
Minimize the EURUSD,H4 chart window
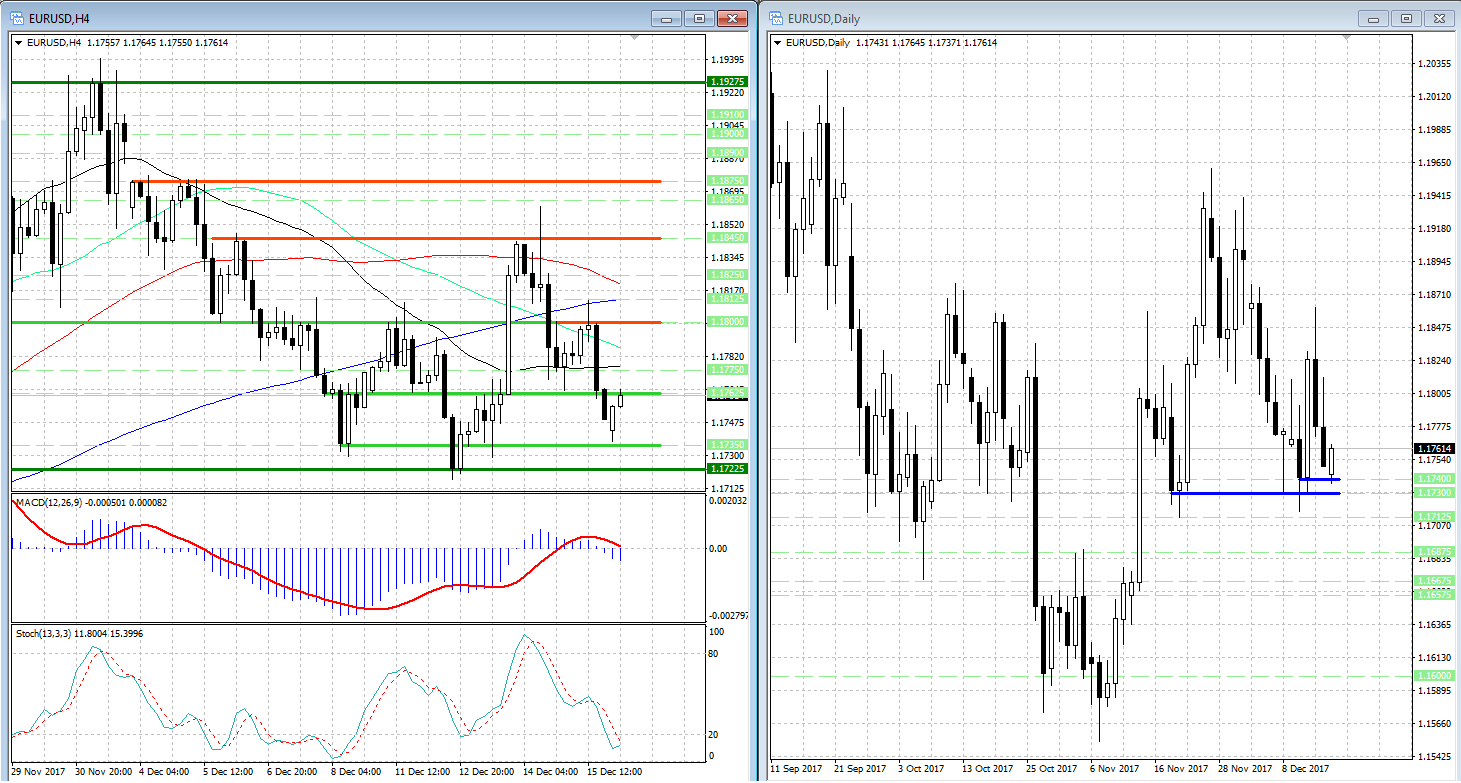665,18
